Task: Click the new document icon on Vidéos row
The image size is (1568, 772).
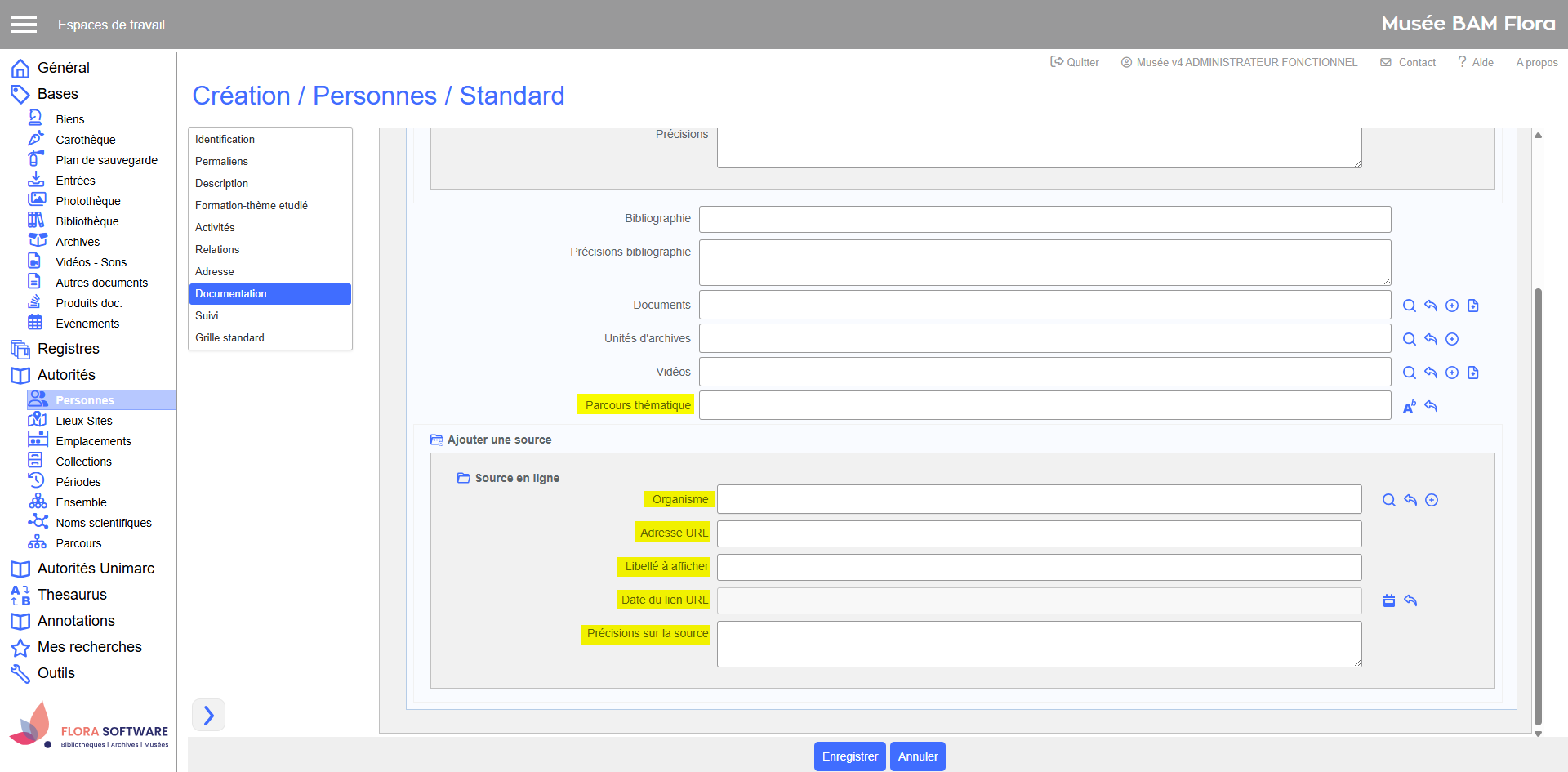Action: point(1472,373)
